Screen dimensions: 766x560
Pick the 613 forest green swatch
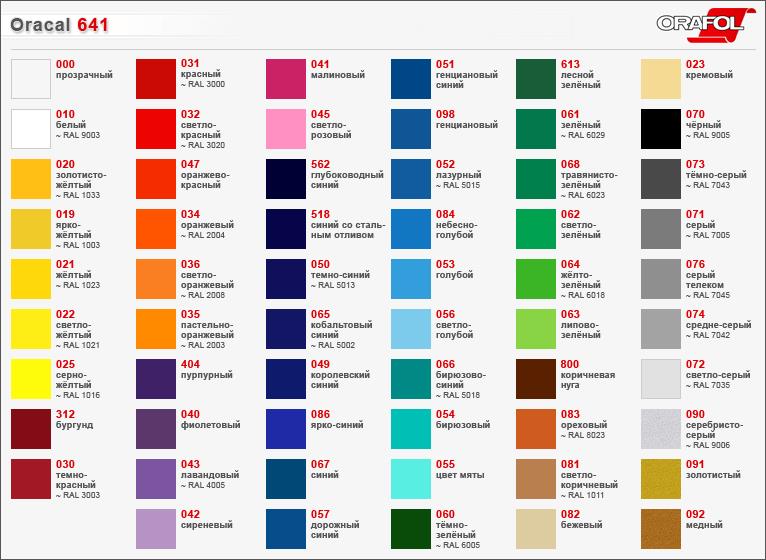[x=535, y=79]
